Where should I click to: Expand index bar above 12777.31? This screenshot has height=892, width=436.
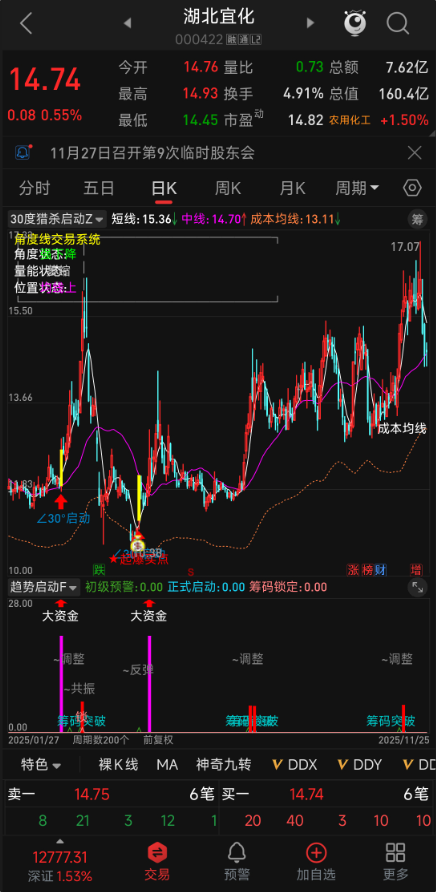tap(60, 841)
